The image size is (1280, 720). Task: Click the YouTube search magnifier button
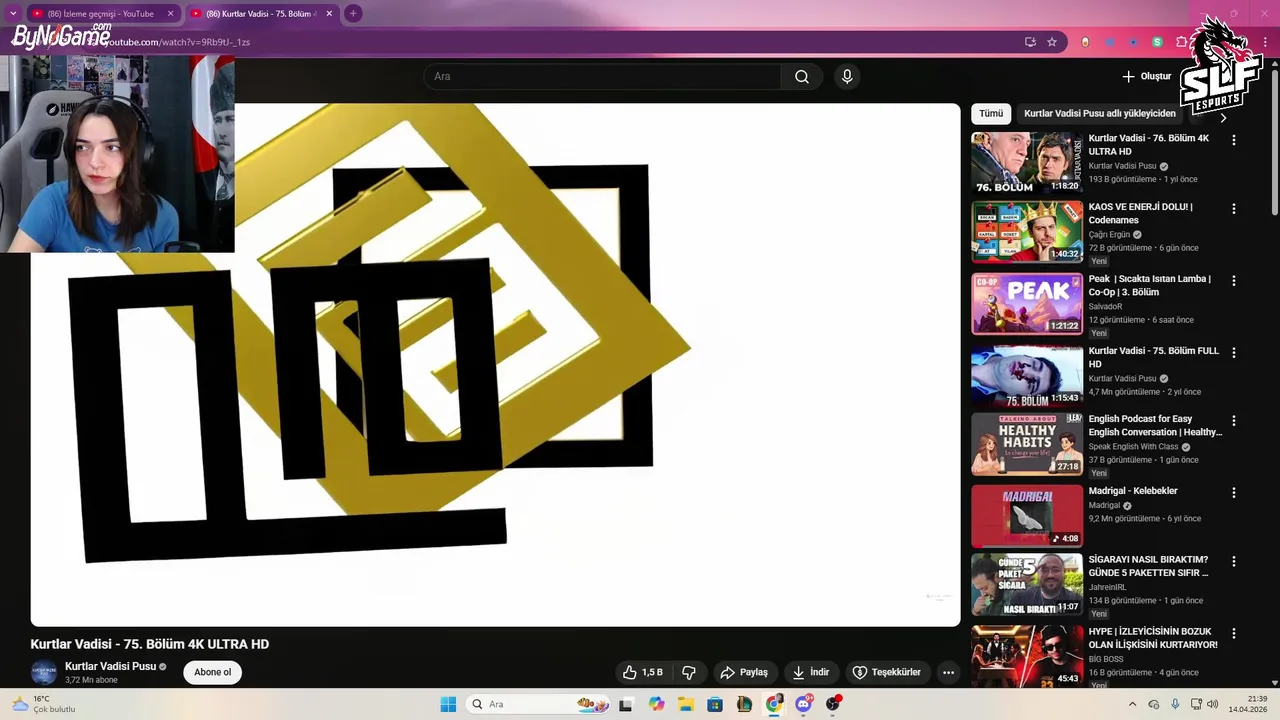click(802, 77)
